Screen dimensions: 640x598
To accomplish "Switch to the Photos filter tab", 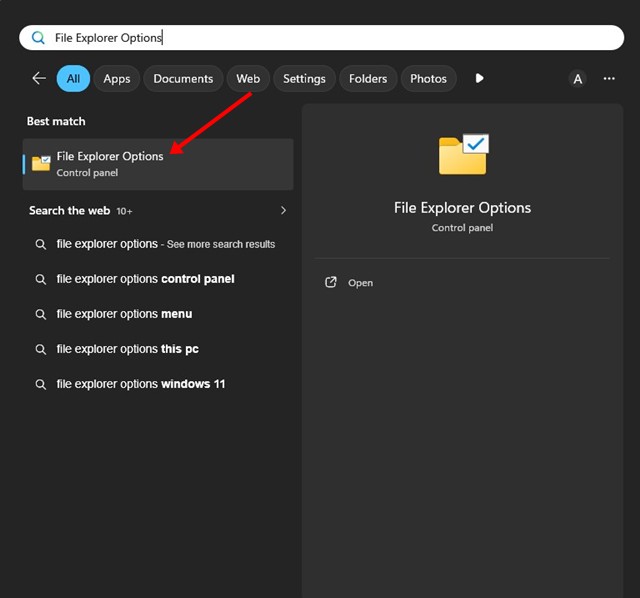I will tap(429, 78).
